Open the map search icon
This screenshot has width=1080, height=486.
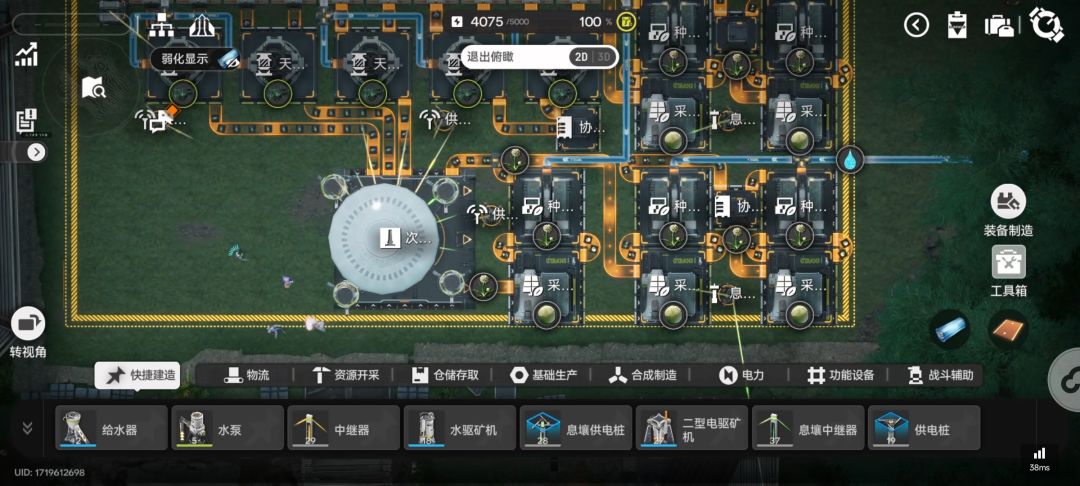point(93,87)
